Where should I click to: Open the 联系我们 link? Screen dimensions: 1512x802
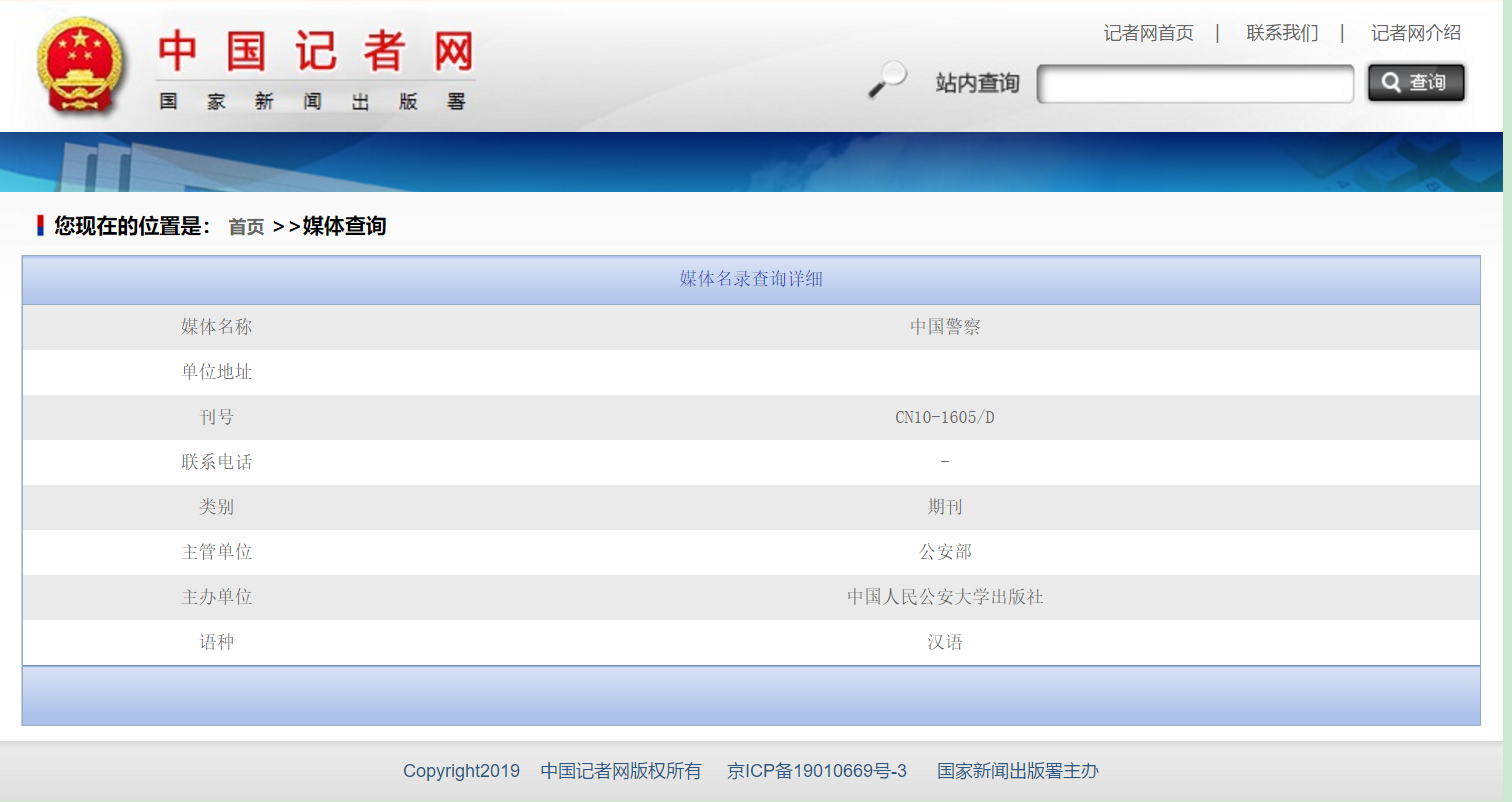[1282, 33]
